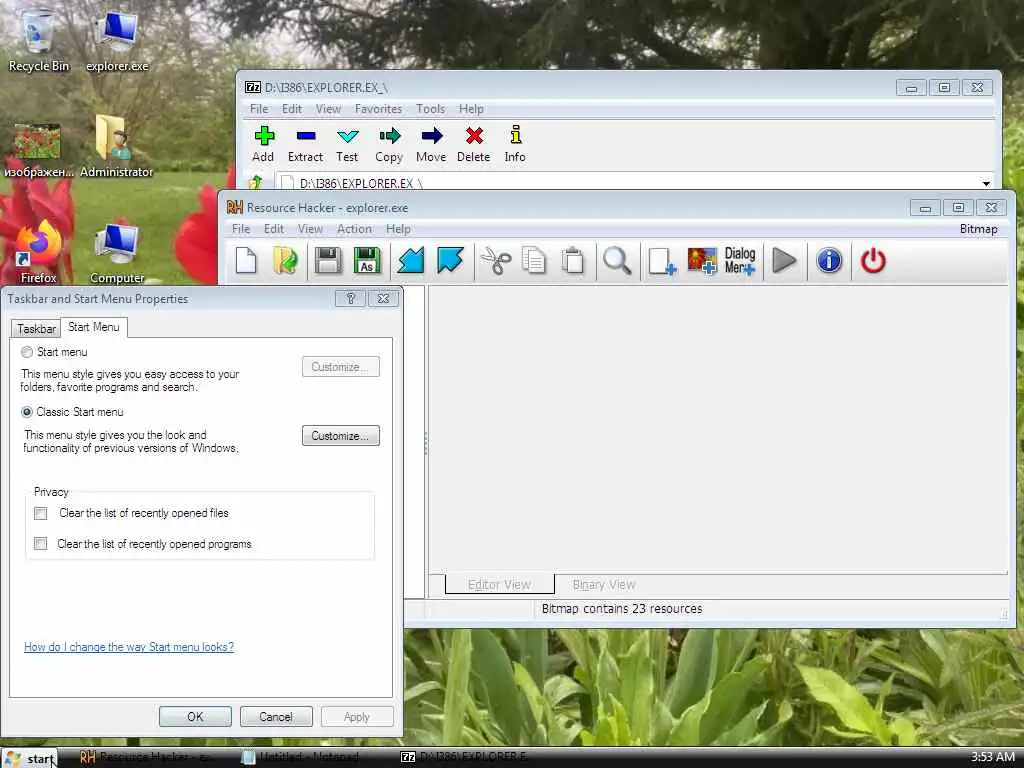Click Save As green floppy icon
1024x768 pixels.
367,261
